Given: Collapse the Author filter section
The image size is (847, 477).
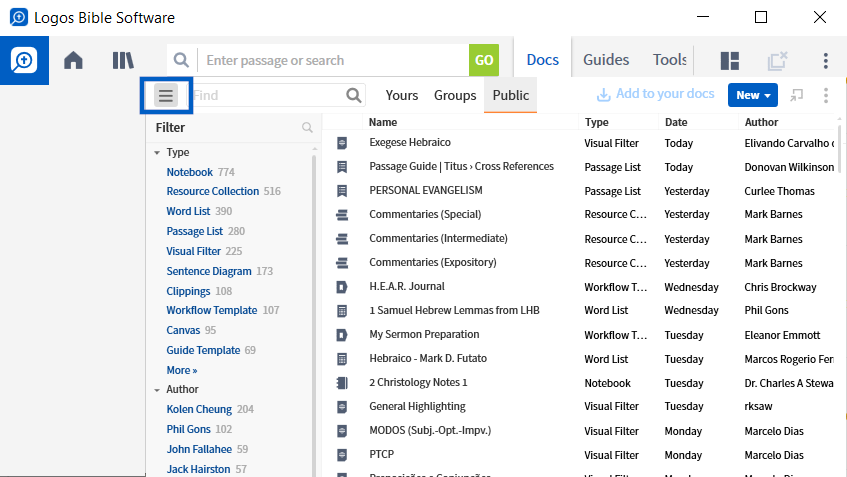Looking at the screenshot, I should pyautogui.click(x=157, y=390).
